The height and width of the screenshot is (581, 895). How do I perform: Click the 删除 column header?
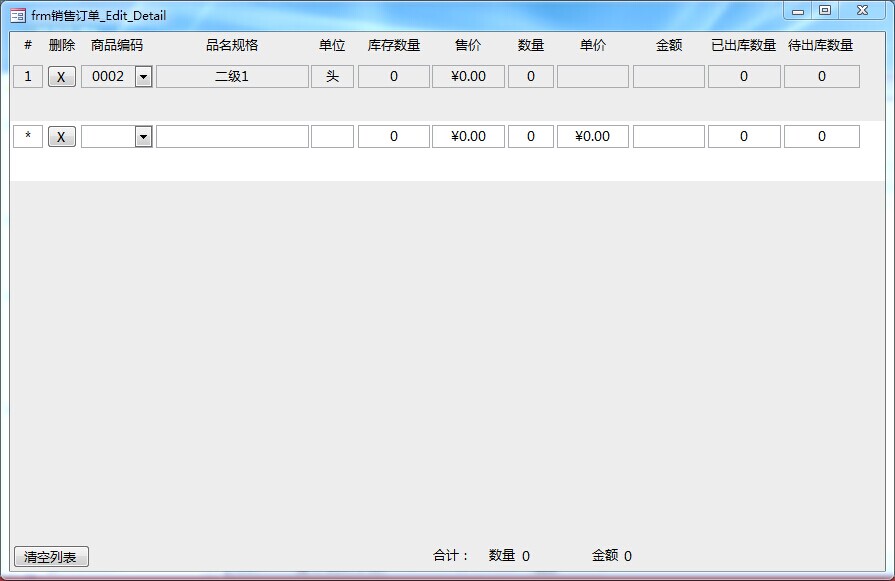click(x=62, y=45)
